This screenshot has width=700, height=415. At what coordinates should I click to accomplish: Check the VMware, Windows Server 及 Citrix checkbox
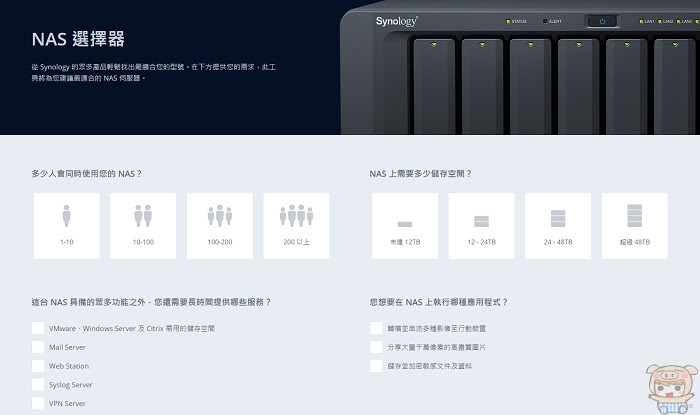(x=38, y=328)
